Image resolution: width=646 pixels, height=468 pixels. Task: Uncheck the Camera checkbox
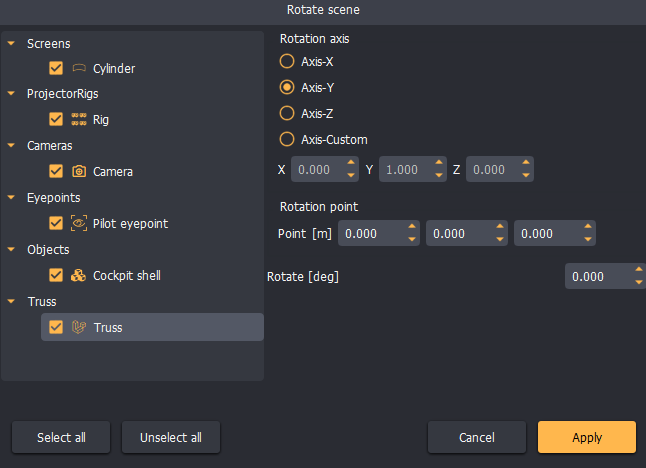(x=56, y=171)
